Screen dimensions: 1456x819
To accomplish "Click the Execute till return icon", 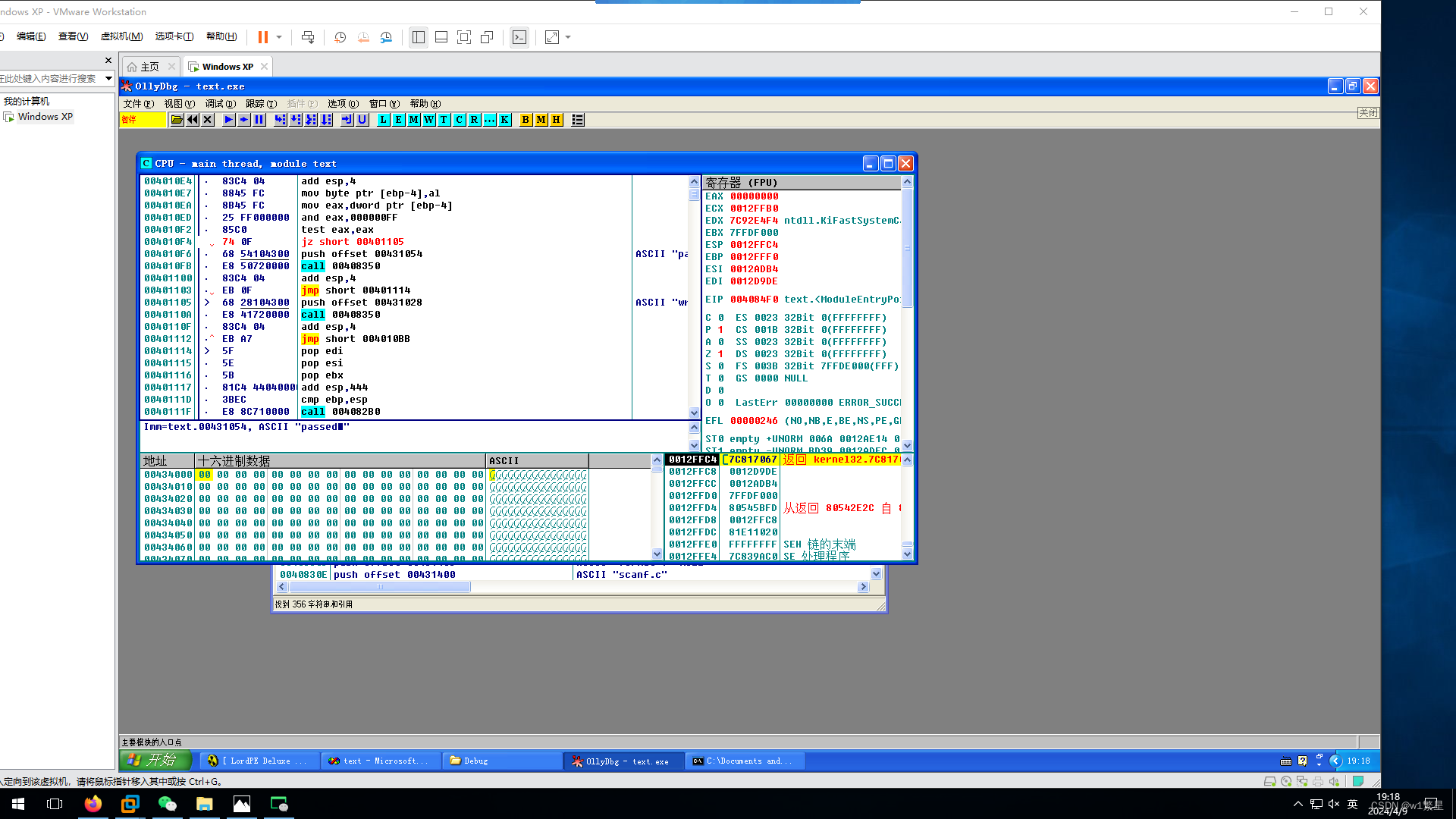I will [x=347, y=120].
